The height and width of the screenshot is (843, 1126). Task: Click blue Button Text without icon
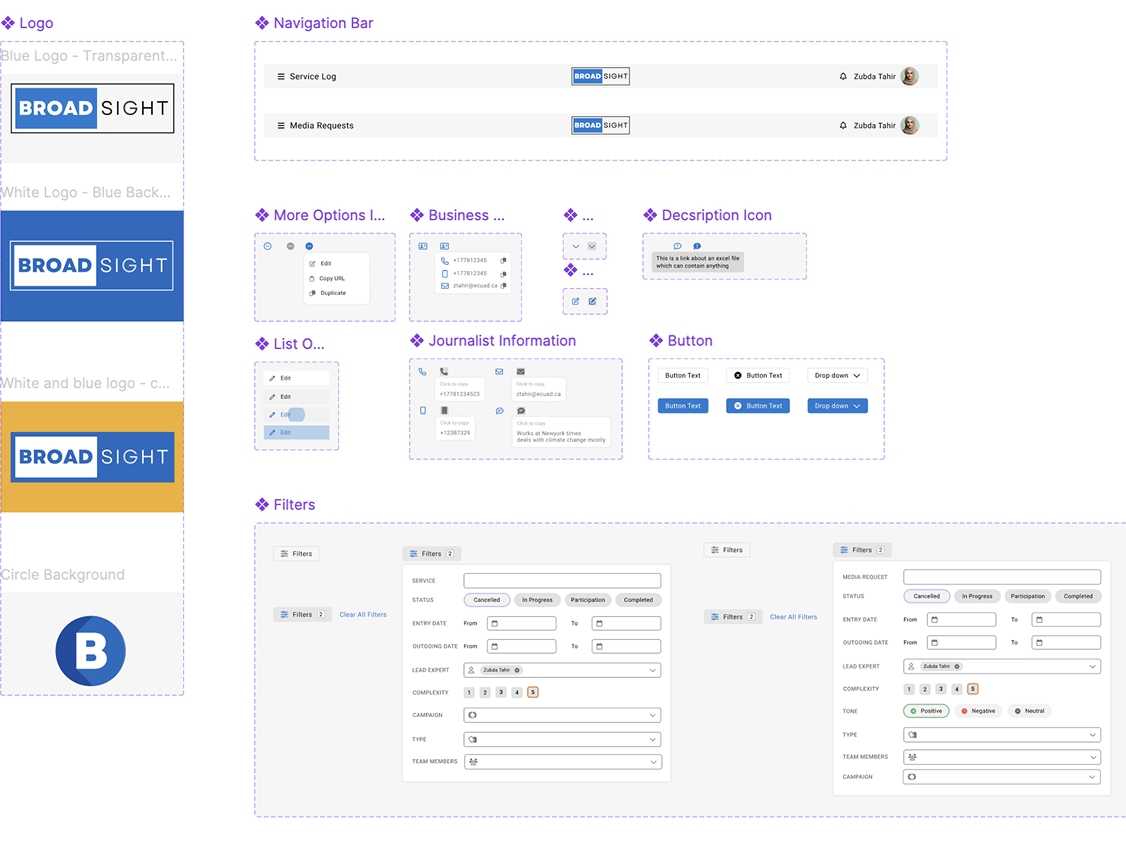[x=683, y=406]
